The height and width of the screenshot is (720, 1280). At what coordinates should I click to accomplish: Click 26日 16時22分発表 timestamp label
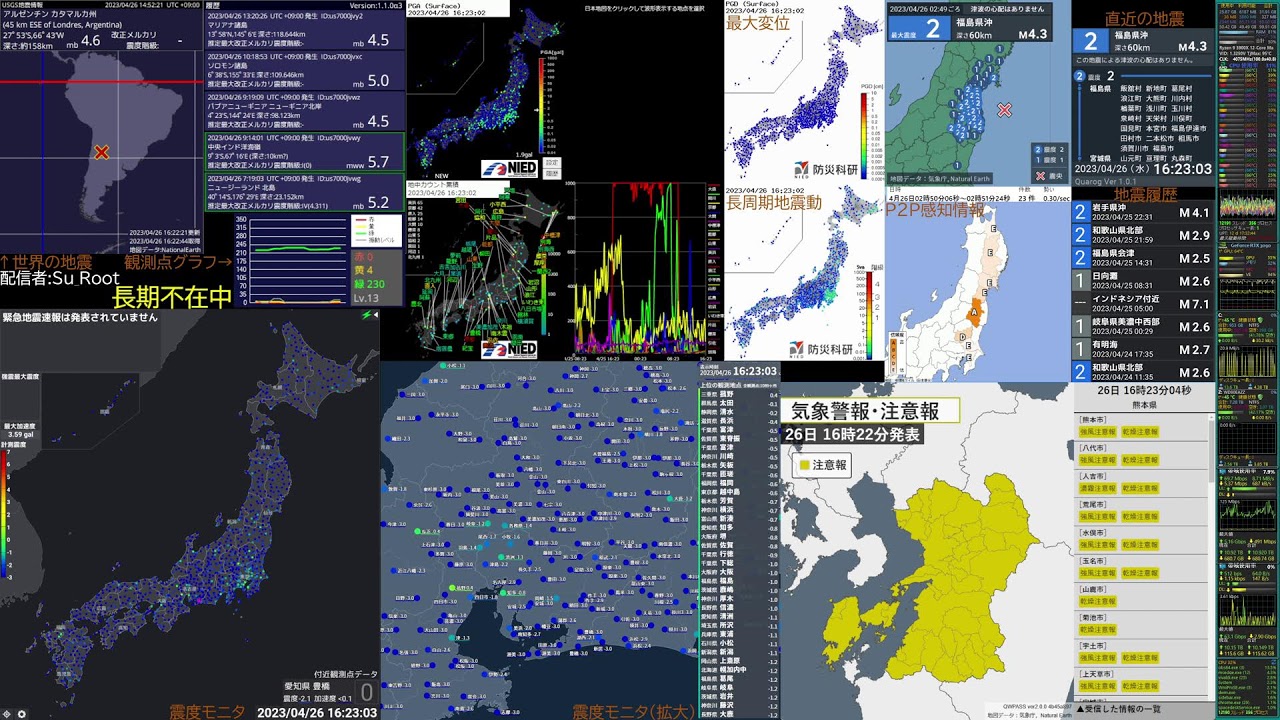852,435
